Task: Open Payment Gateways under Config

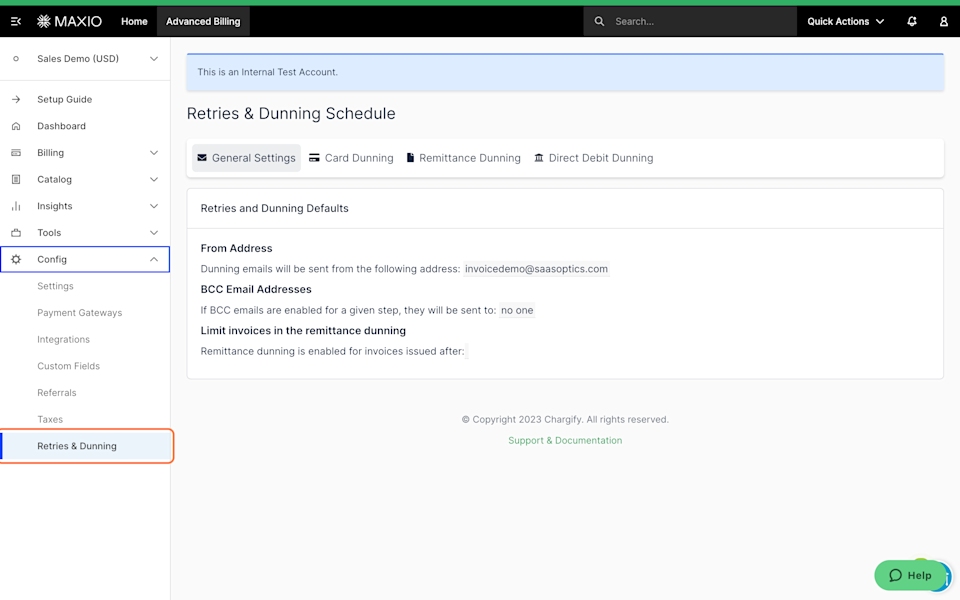Action: (x=80, y=313)
